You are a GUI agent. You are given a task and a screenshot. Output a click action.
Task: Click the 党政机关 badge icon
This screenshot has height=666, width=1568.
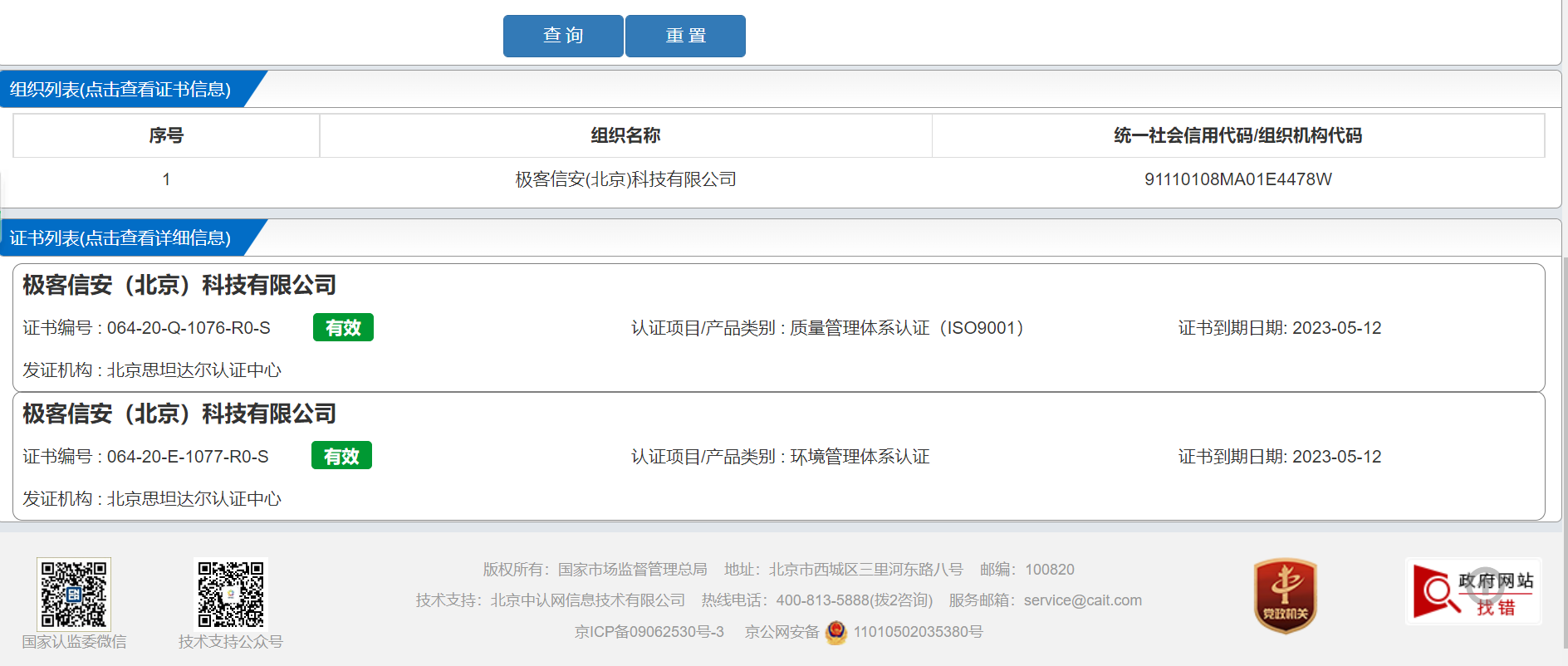(x=1285, y=595)
